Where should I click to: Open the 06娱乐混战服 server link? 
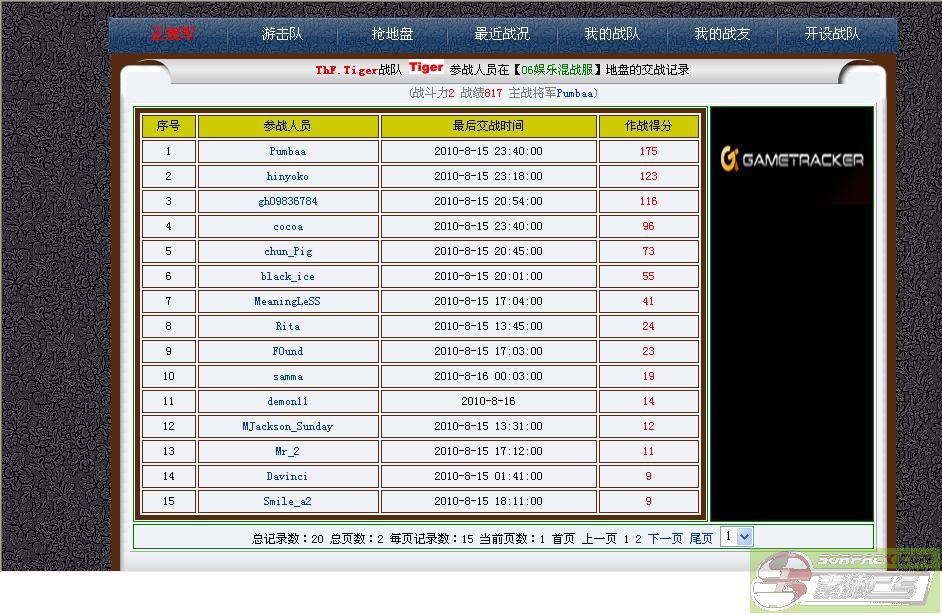point(560,70)
